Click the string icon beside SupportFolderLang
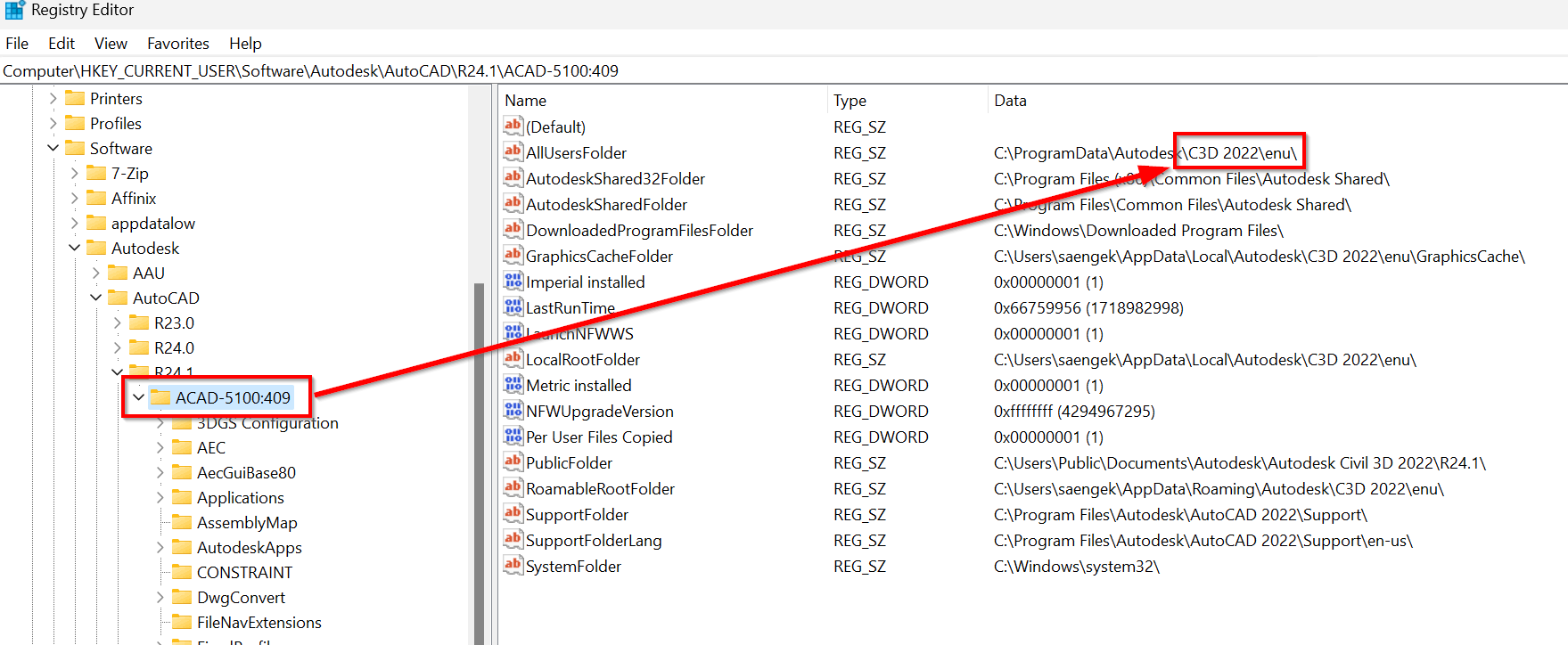Image resolution: width=1568 pixels, height=645 pixels. coord(513,539)
